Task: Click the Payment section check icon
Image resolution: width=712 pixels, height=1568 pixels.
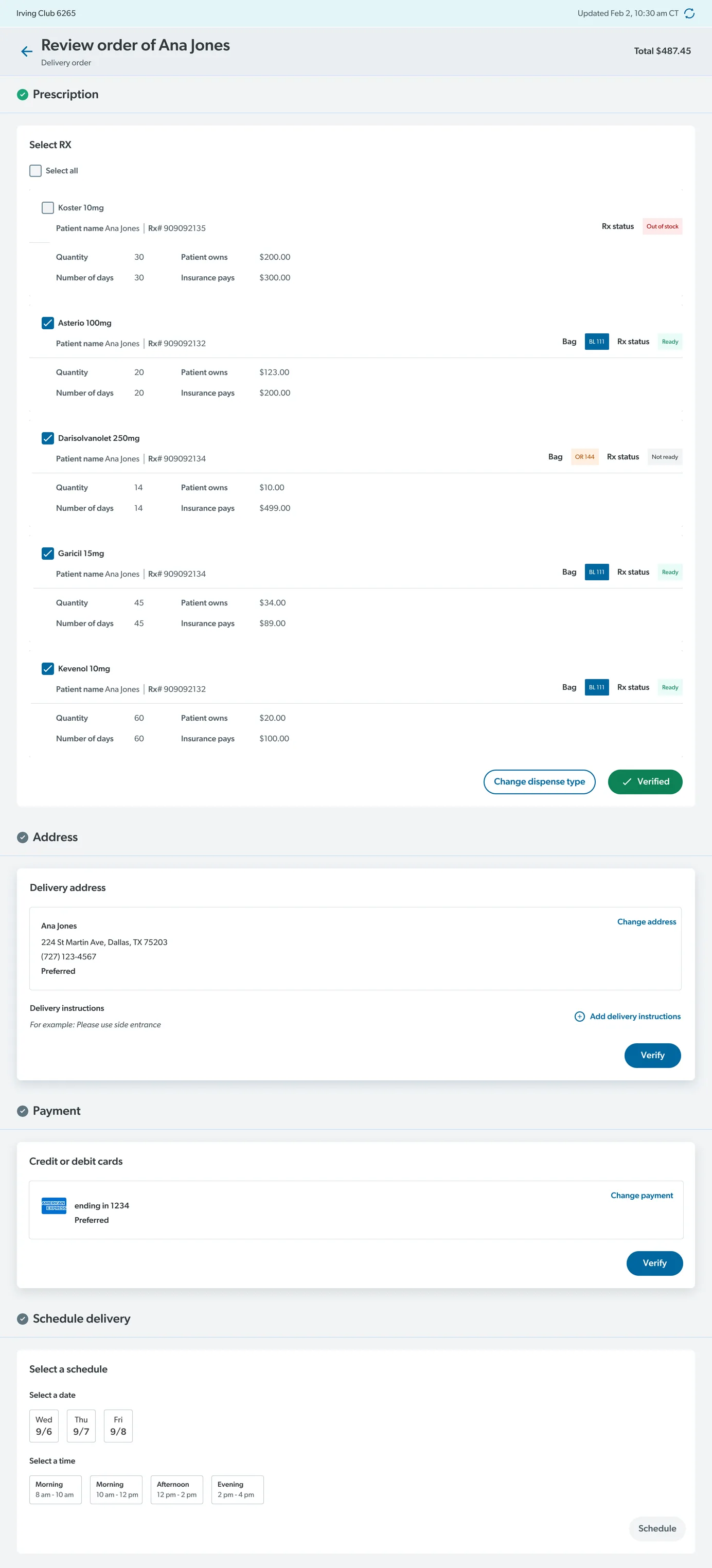Action: [23, 1111]
